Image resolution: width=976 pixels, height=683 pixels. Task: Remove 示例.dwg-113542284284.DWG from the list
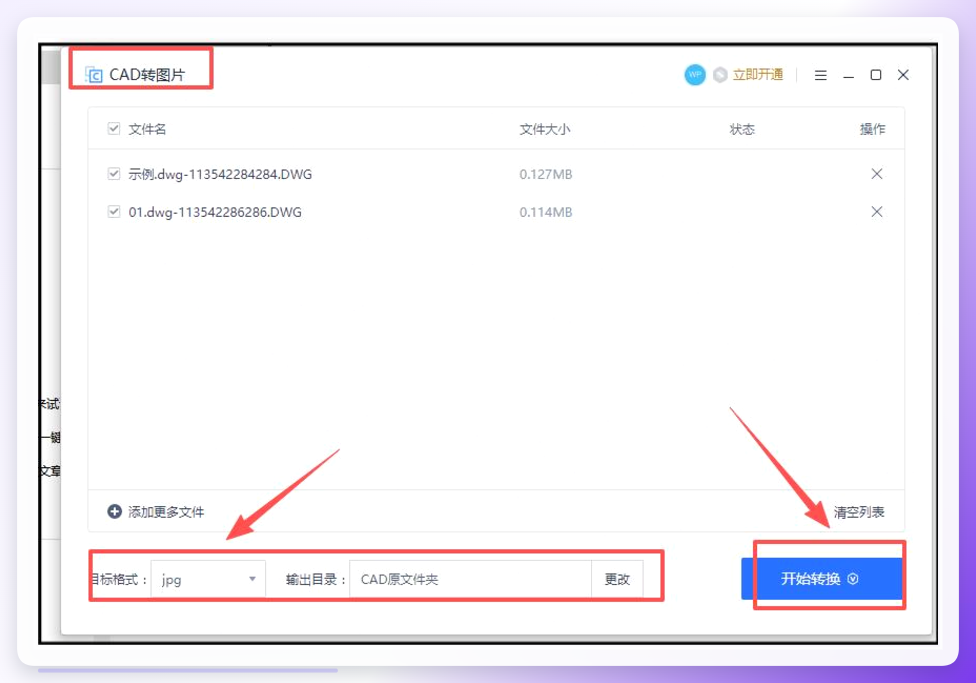click(x=876, y=174)
